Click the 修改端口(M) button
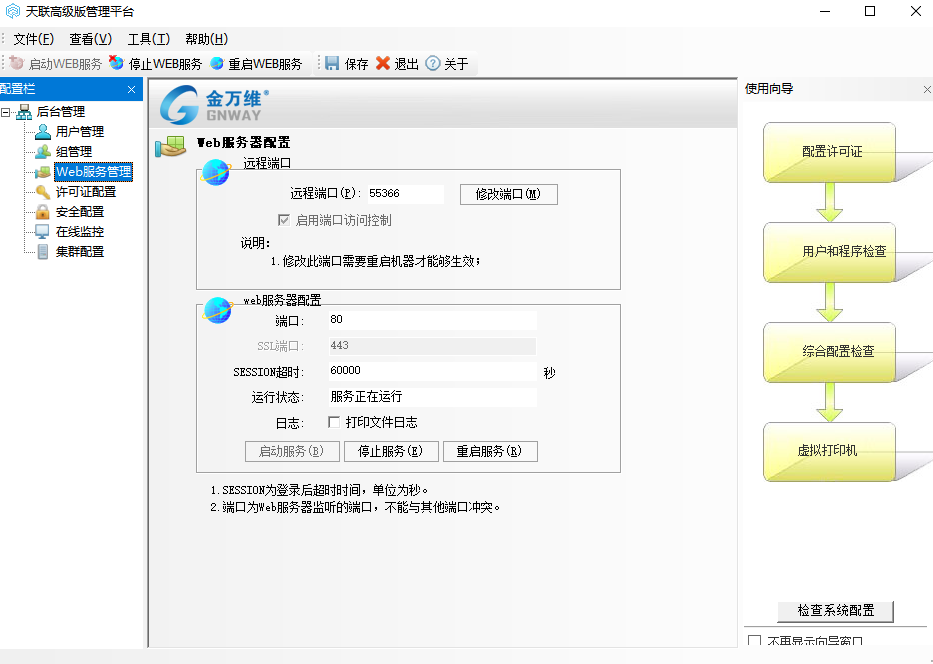This screenshot has width=933, height=664. coord(508,194)
